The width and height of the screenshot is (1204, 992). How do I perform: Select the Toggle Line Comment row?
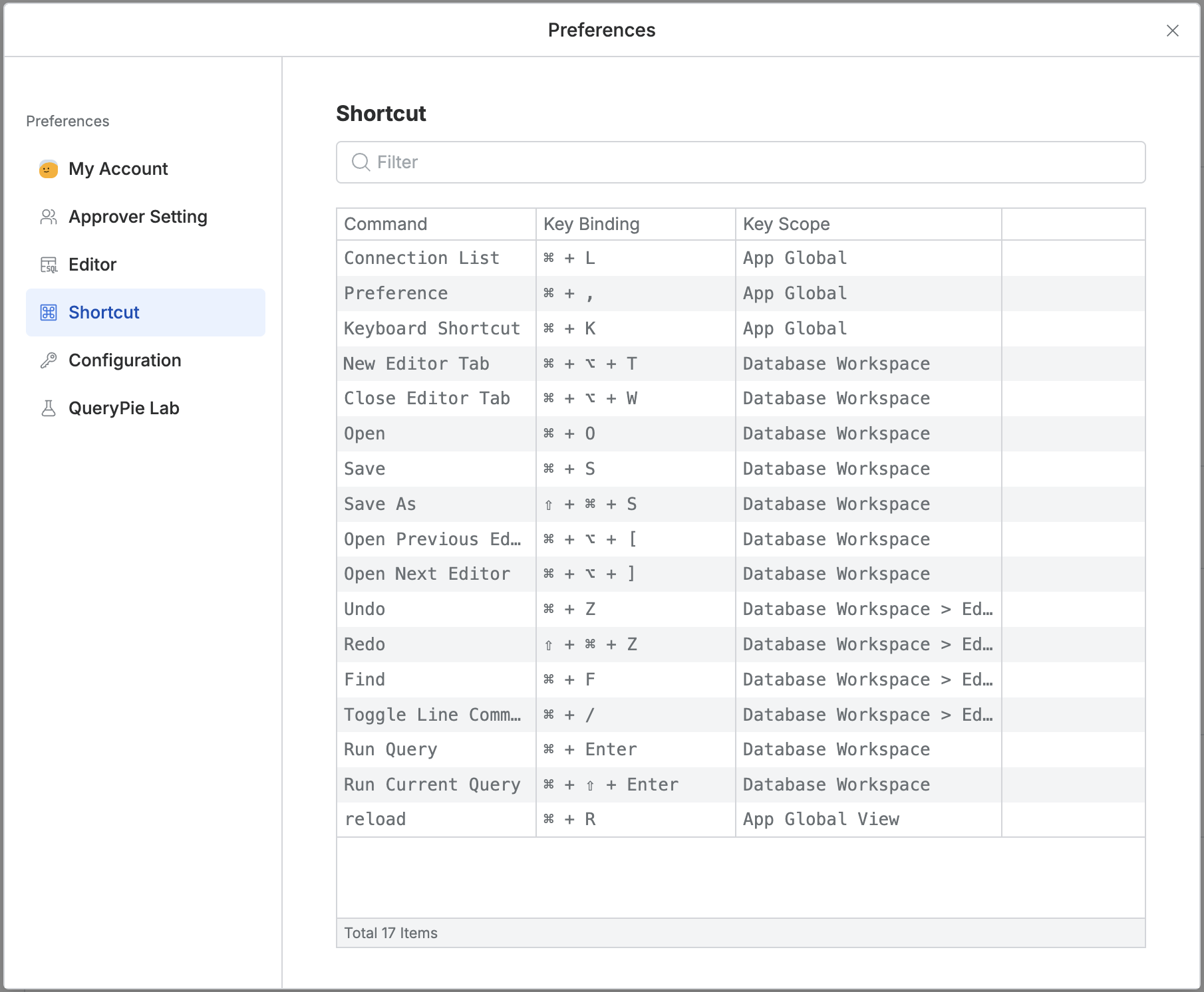pos(432,715)
